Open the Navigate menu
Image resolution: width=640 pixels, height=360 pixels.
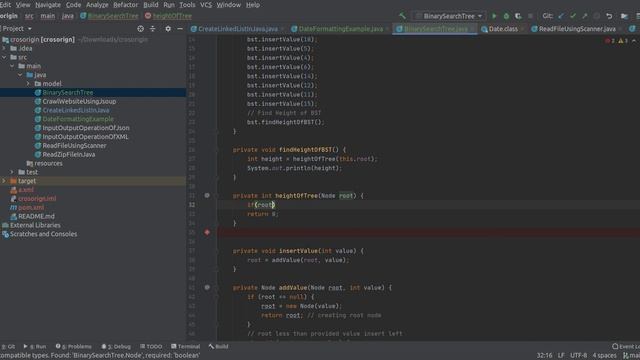tap(48, 5)
